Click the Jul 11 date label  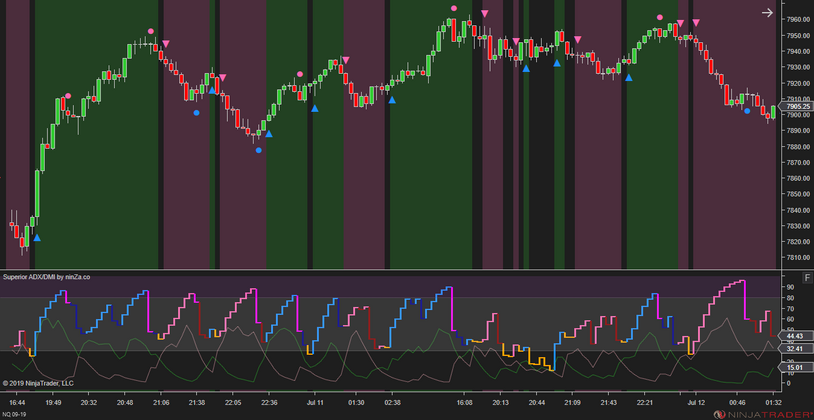pos(313,402)
